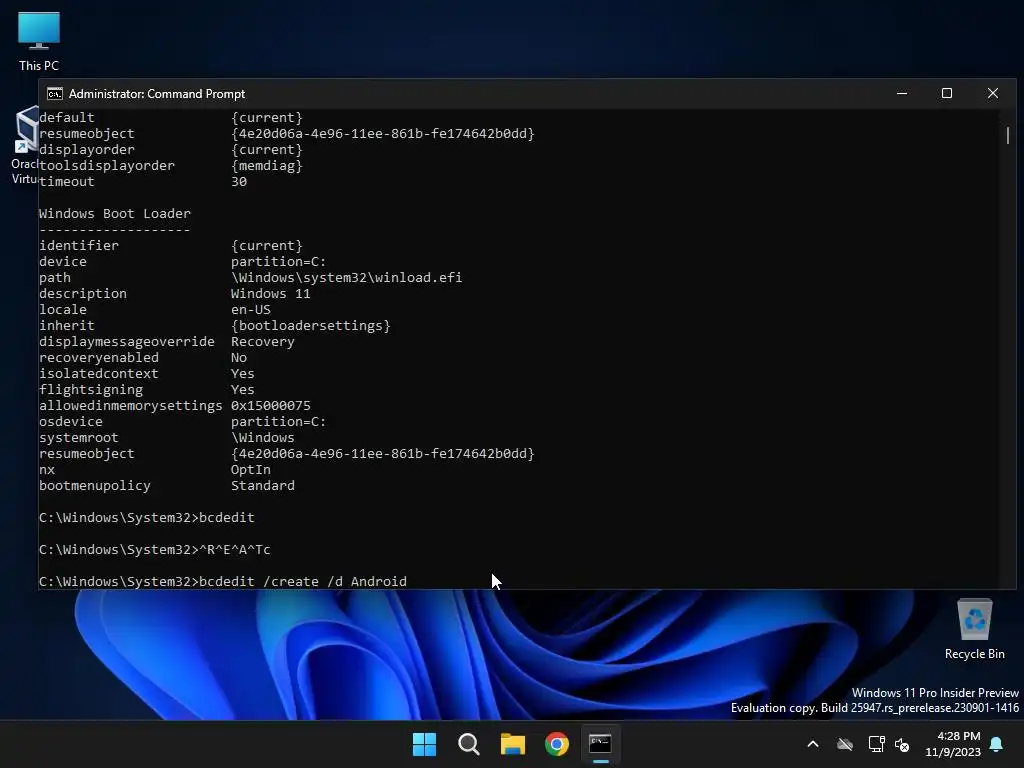Click the muted volume tray icon
Image resolution: width=1024 pixels, height=768 pixels.
click(x=902, y=744)
